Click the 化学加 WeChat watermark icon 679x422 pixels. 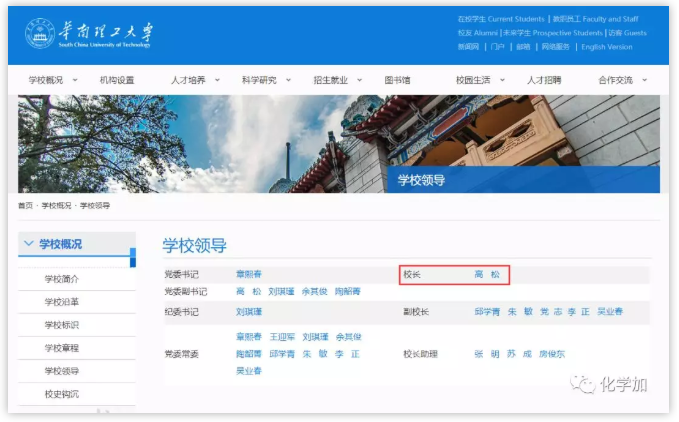pos(583,384)
